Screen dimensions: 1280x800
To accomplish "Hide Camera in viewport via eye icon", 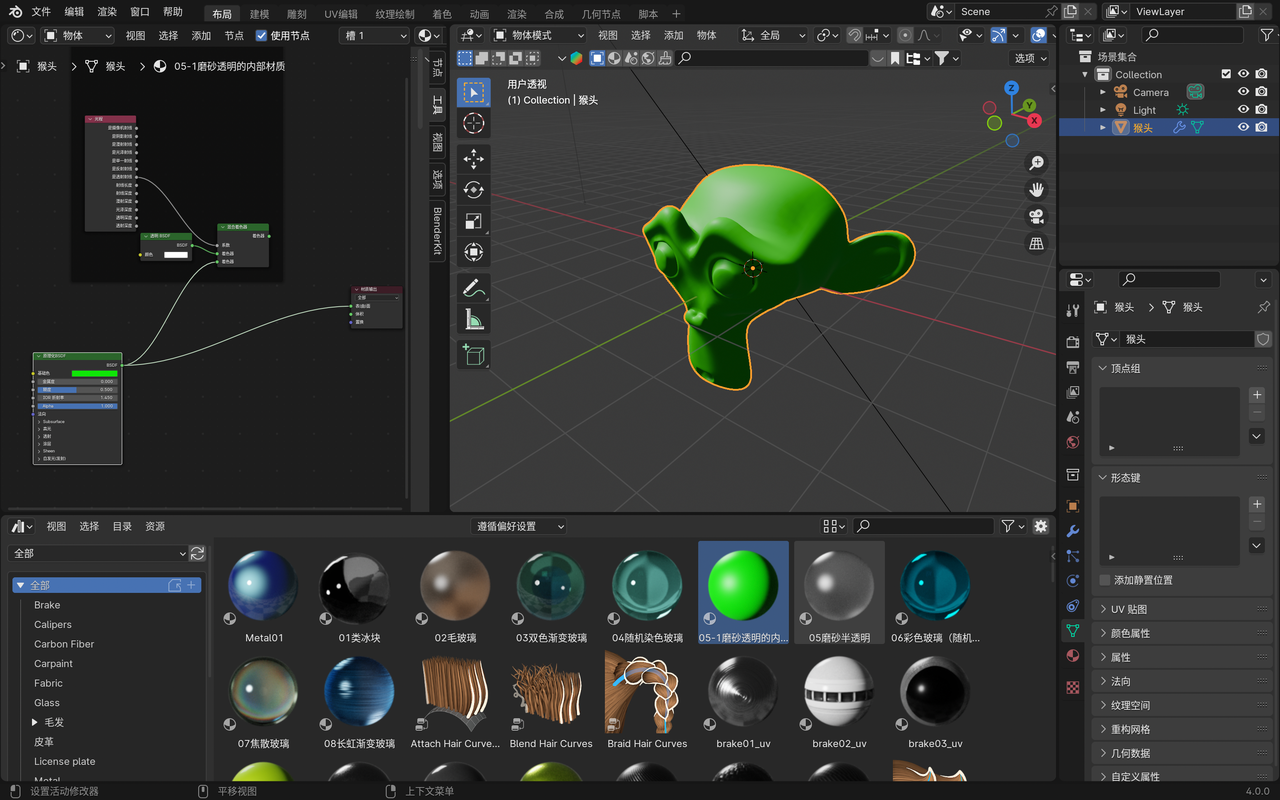I will [1244, 92].
